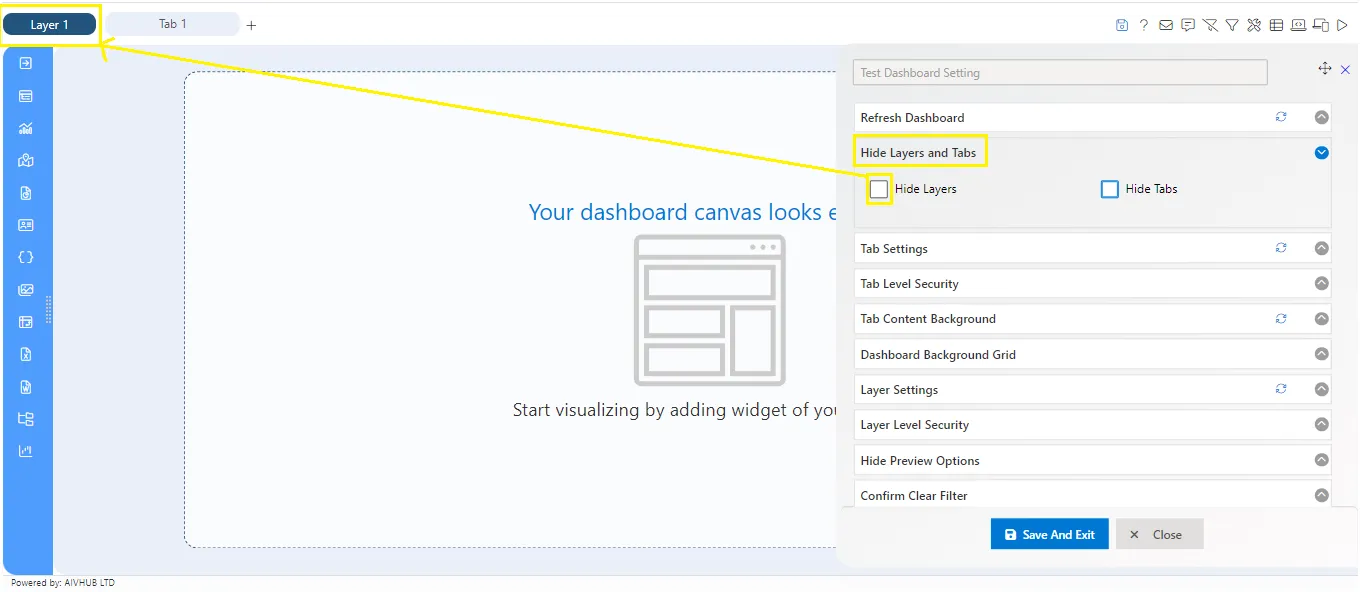This screenshot has height=592, width=1360.
Task: Select the list widget sidebar icon
Action: (26, 96)
